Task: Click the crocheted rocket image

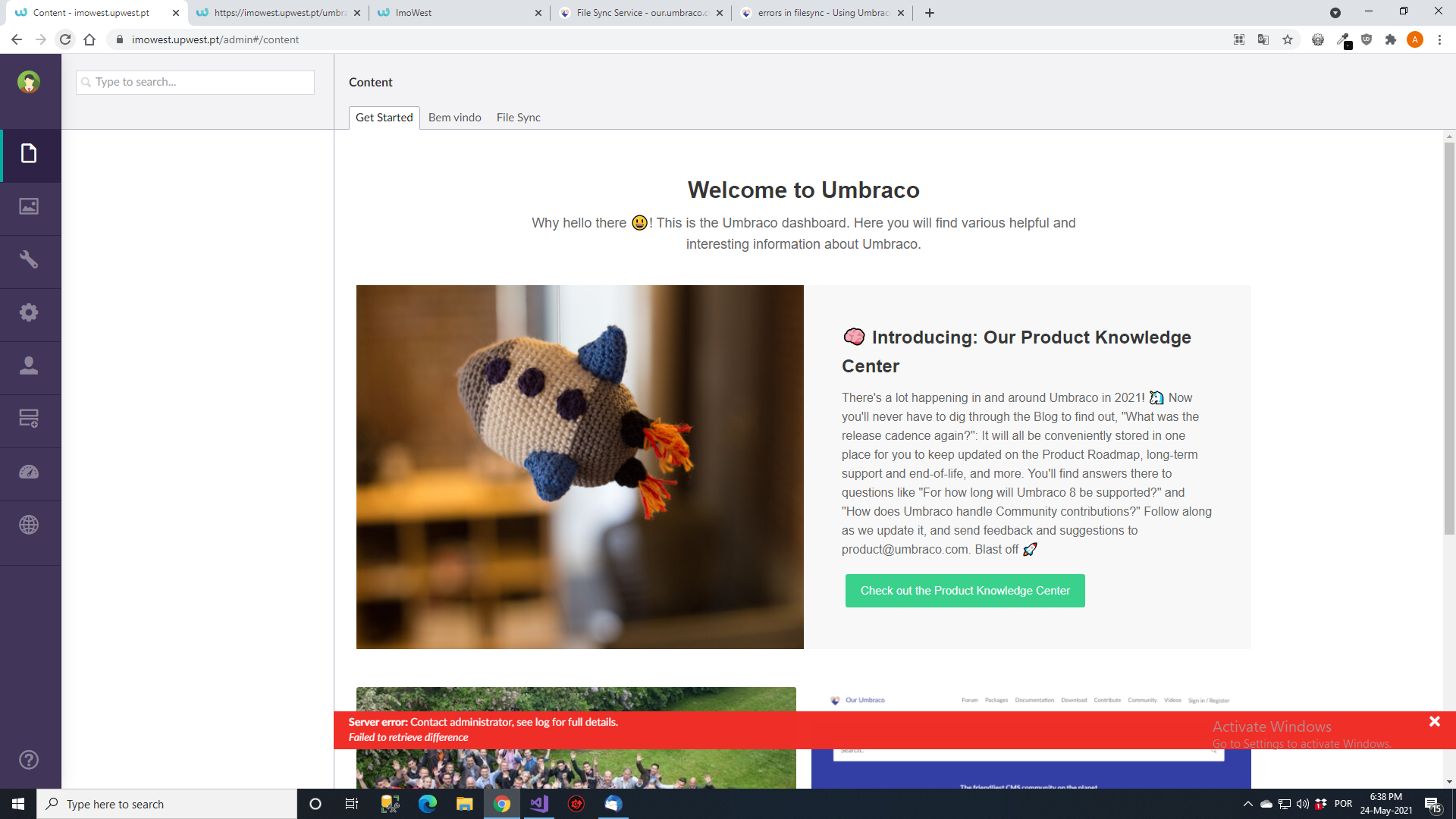Action: pos(579,467)
